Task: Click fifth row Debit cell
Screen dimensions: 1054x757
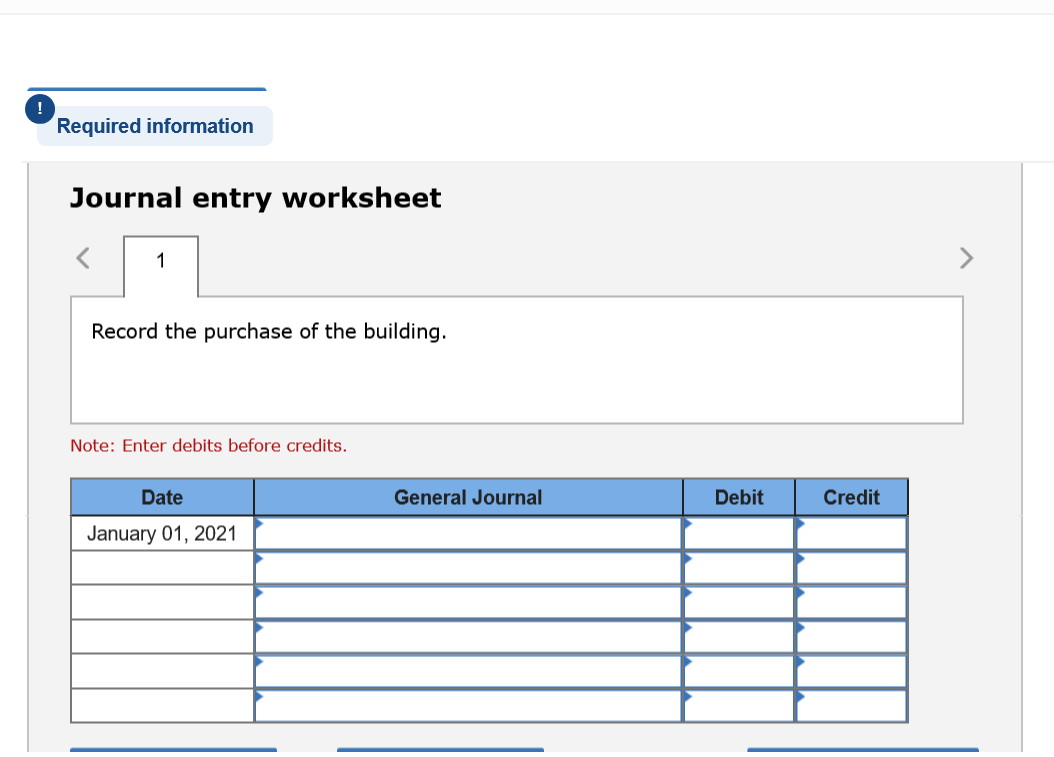Action: tap(739, 671)
